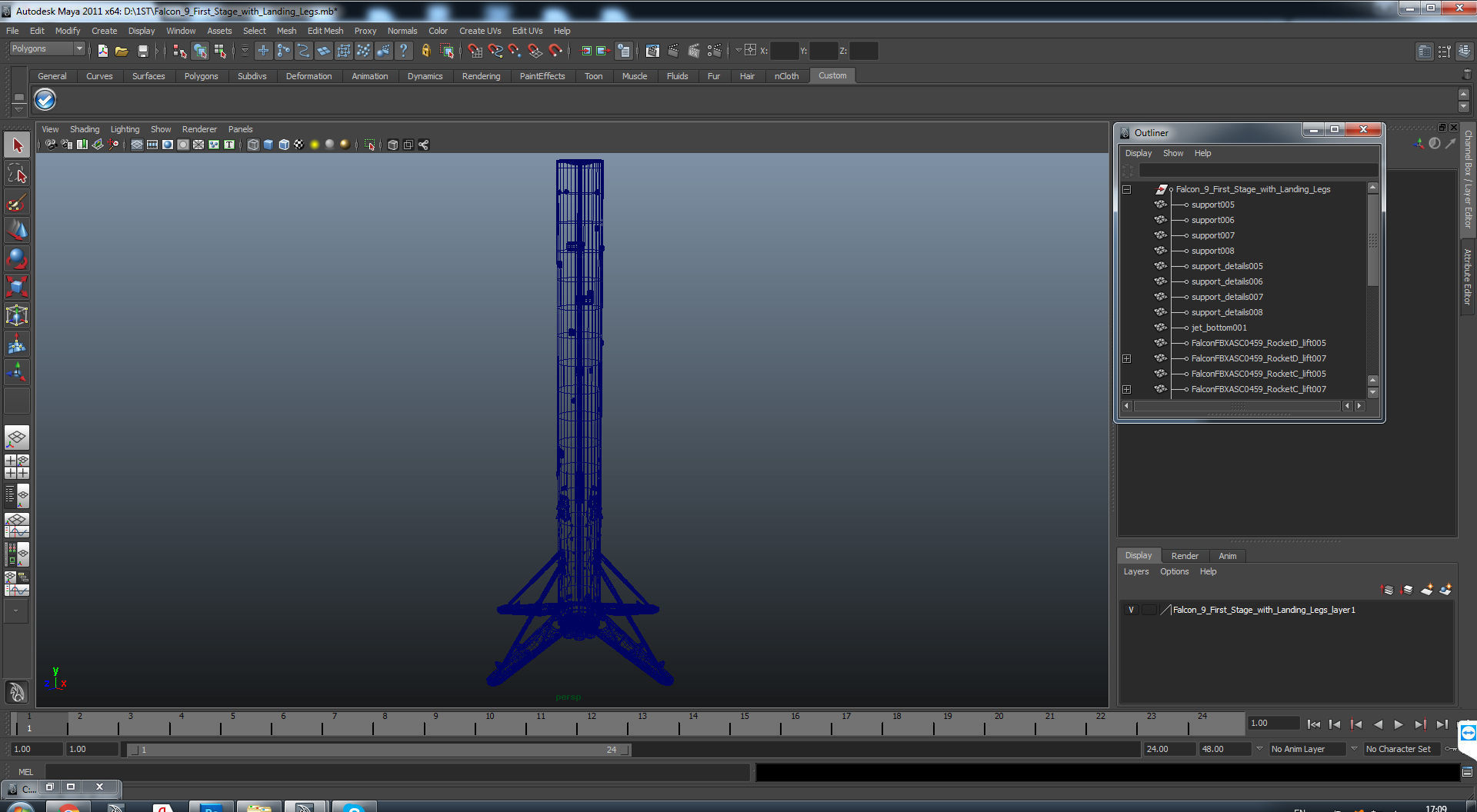The height and width of the screenshot is (812, 1477).
Task: Activate the Lasso selection tool
Action: coord(17,174)
